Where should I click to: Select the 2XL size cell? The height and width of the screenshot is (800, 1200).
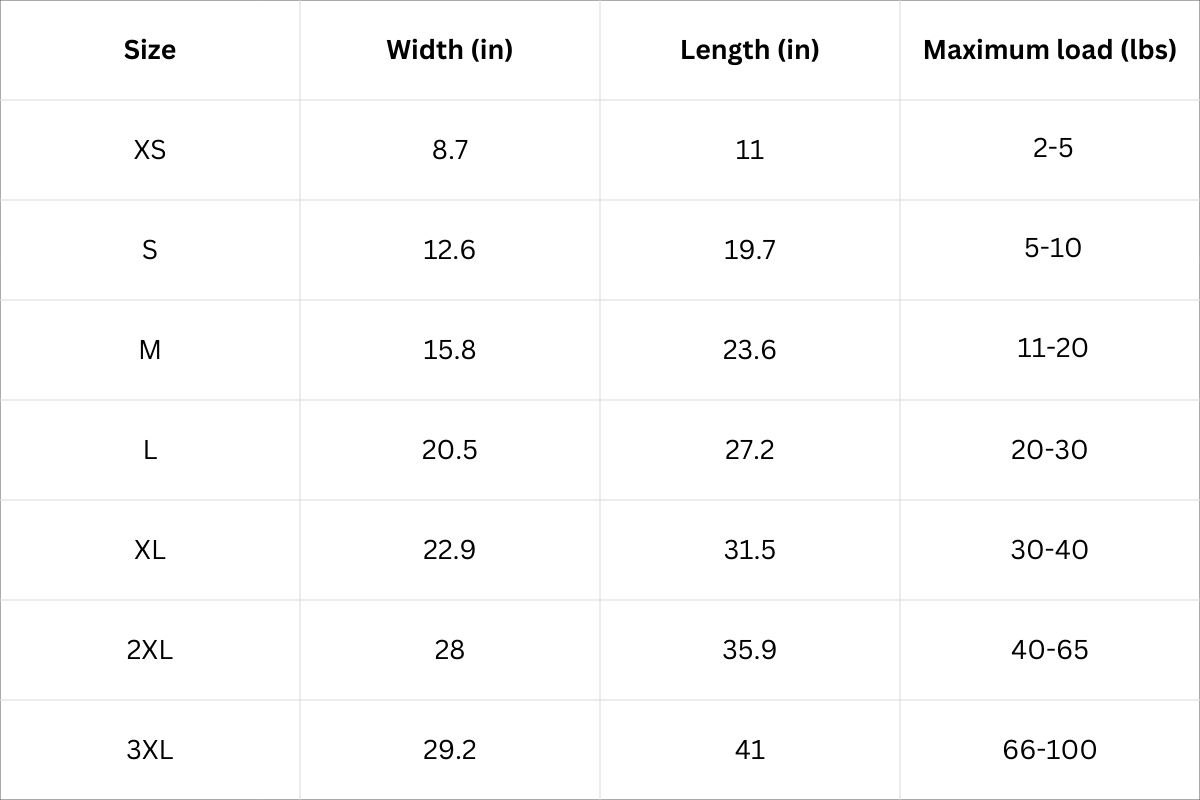click(x=150, y=650)
